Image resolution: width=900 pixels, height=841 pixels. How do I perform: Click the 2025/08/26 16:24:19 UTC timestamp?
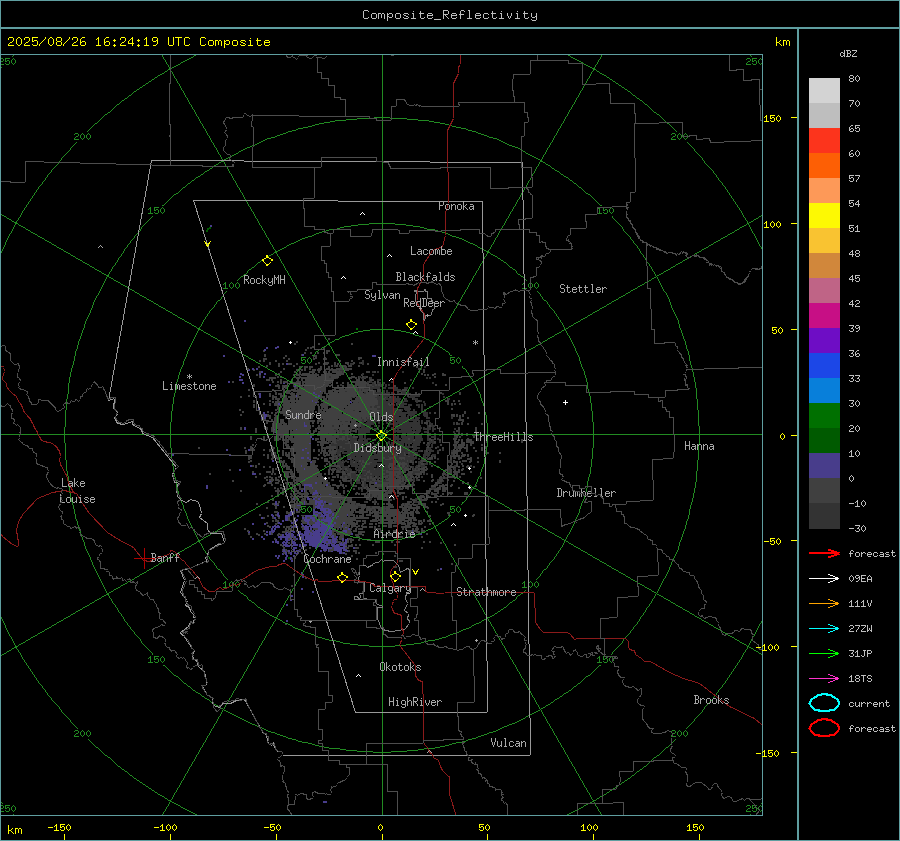pos(91,42)
